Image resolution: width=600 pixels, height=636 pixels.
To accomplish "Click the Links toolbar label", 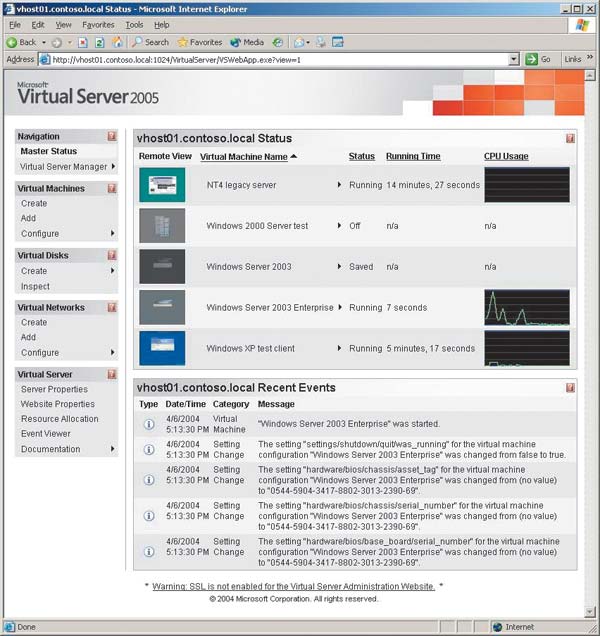I will pos(572,60).
